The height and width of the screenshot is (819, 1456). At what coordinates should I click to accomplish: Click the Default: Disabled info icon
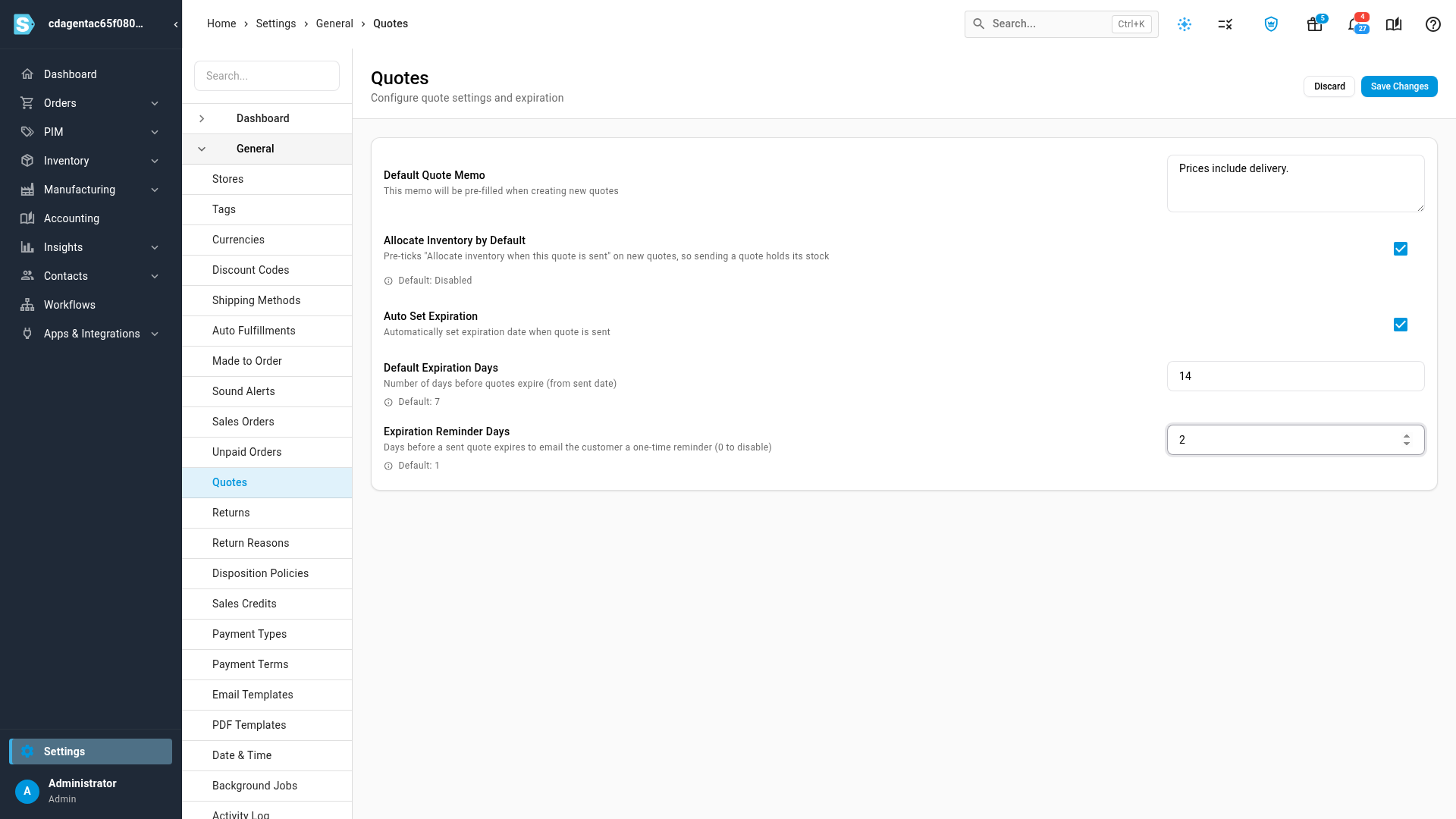(x=388, y=281)
